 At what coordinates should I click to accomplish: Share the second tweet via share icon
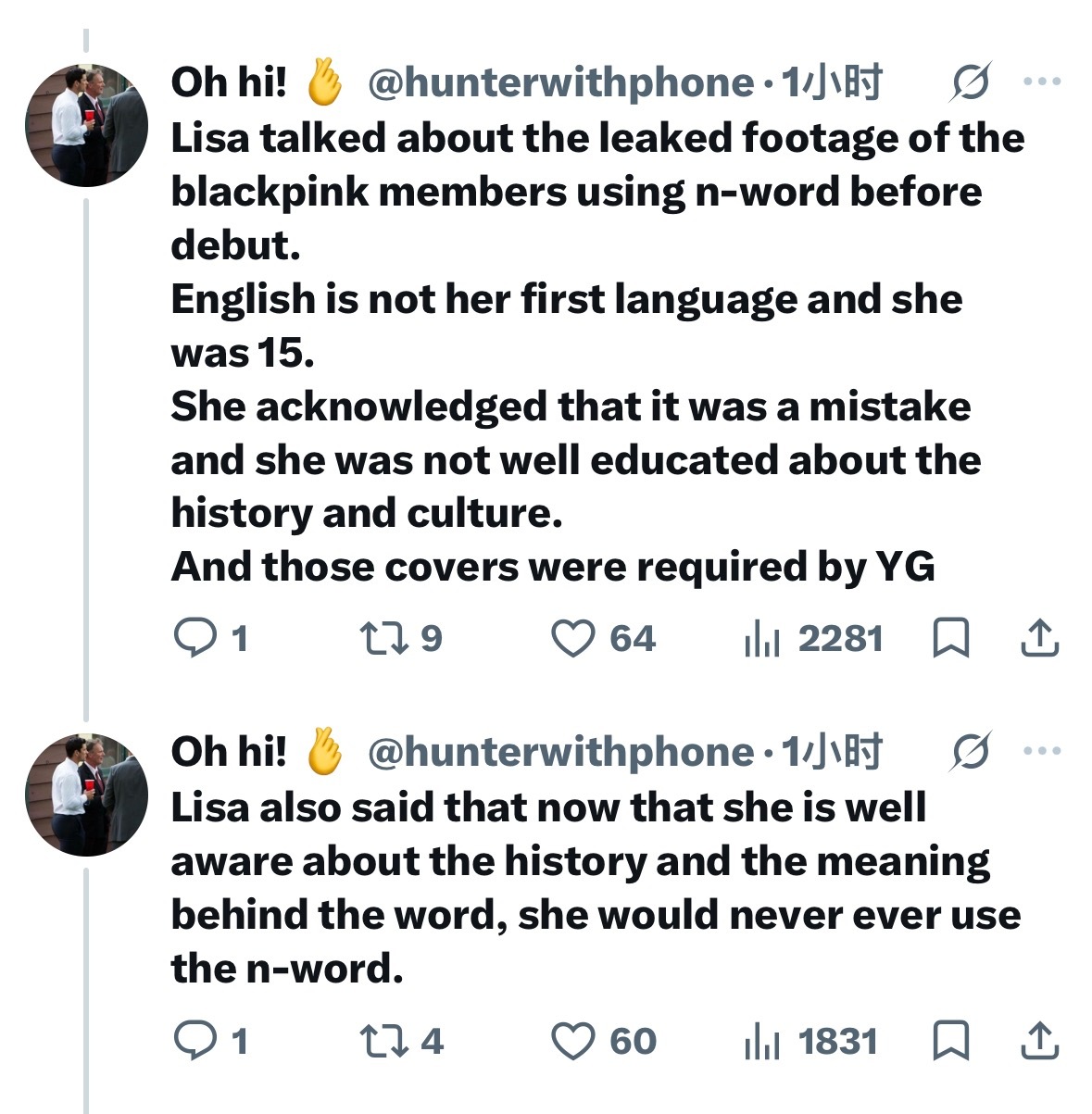point(1039,1041)
